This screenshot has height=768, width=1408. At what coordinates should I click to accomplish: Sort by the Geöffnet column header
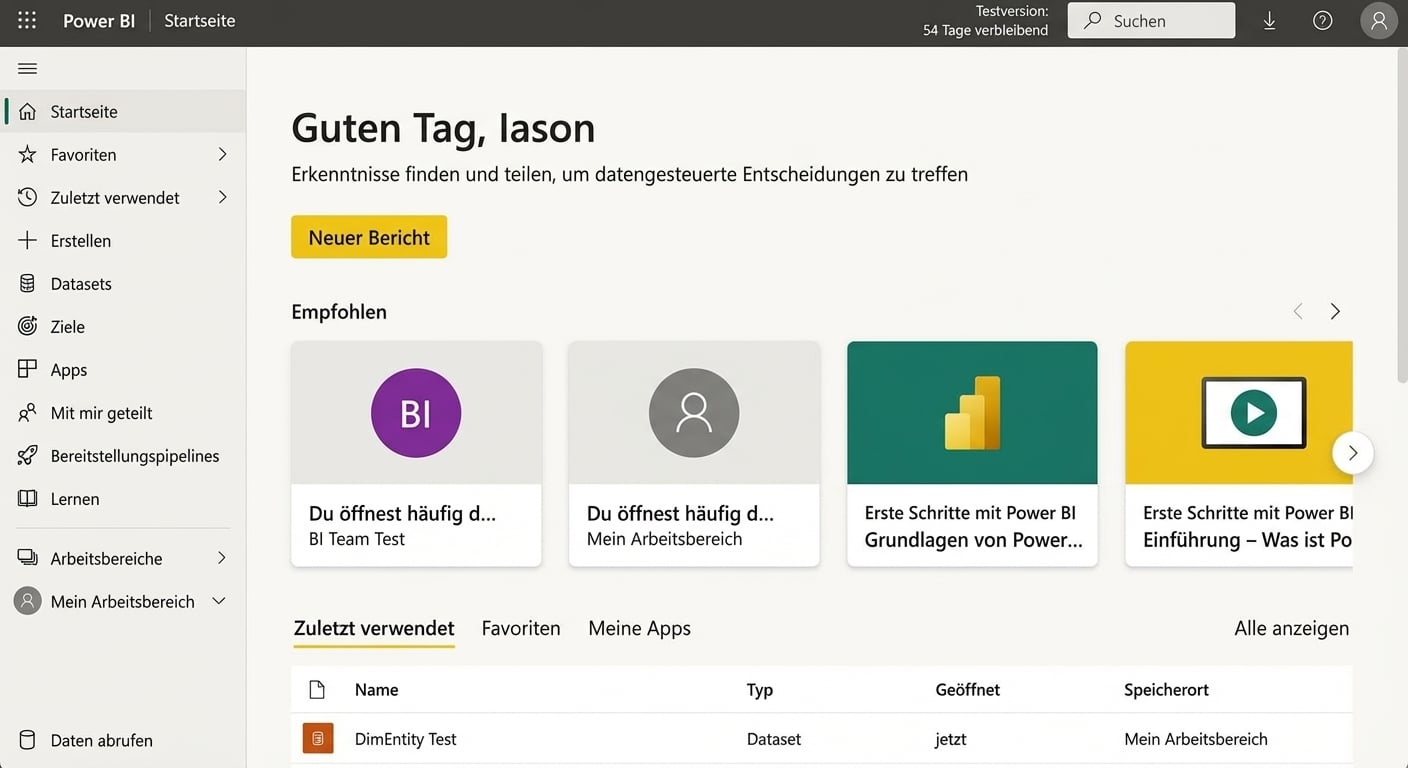967,689
